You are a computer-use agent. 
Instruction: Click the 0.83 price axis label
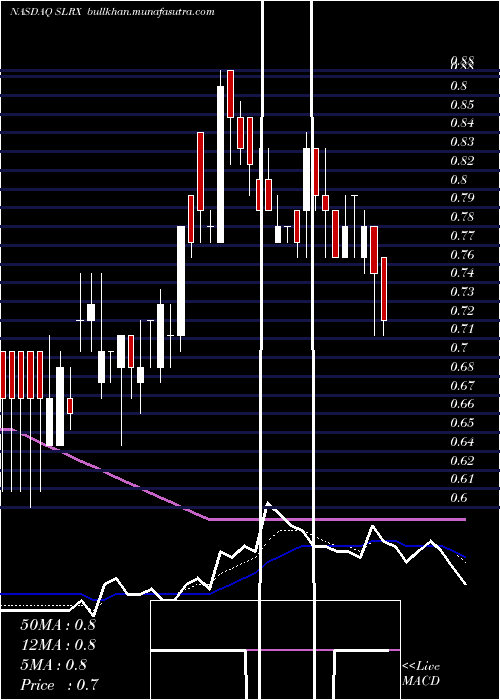click(x=462, y=142)
